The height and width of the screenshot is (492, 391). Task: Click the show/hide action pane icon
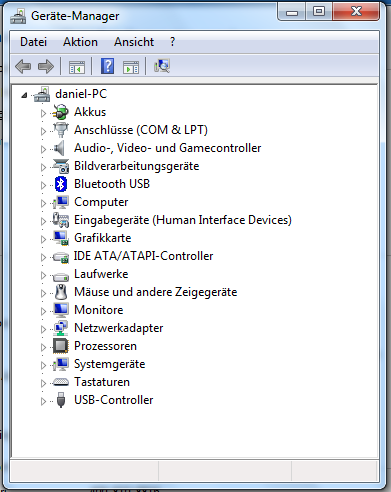pos(131,67)
